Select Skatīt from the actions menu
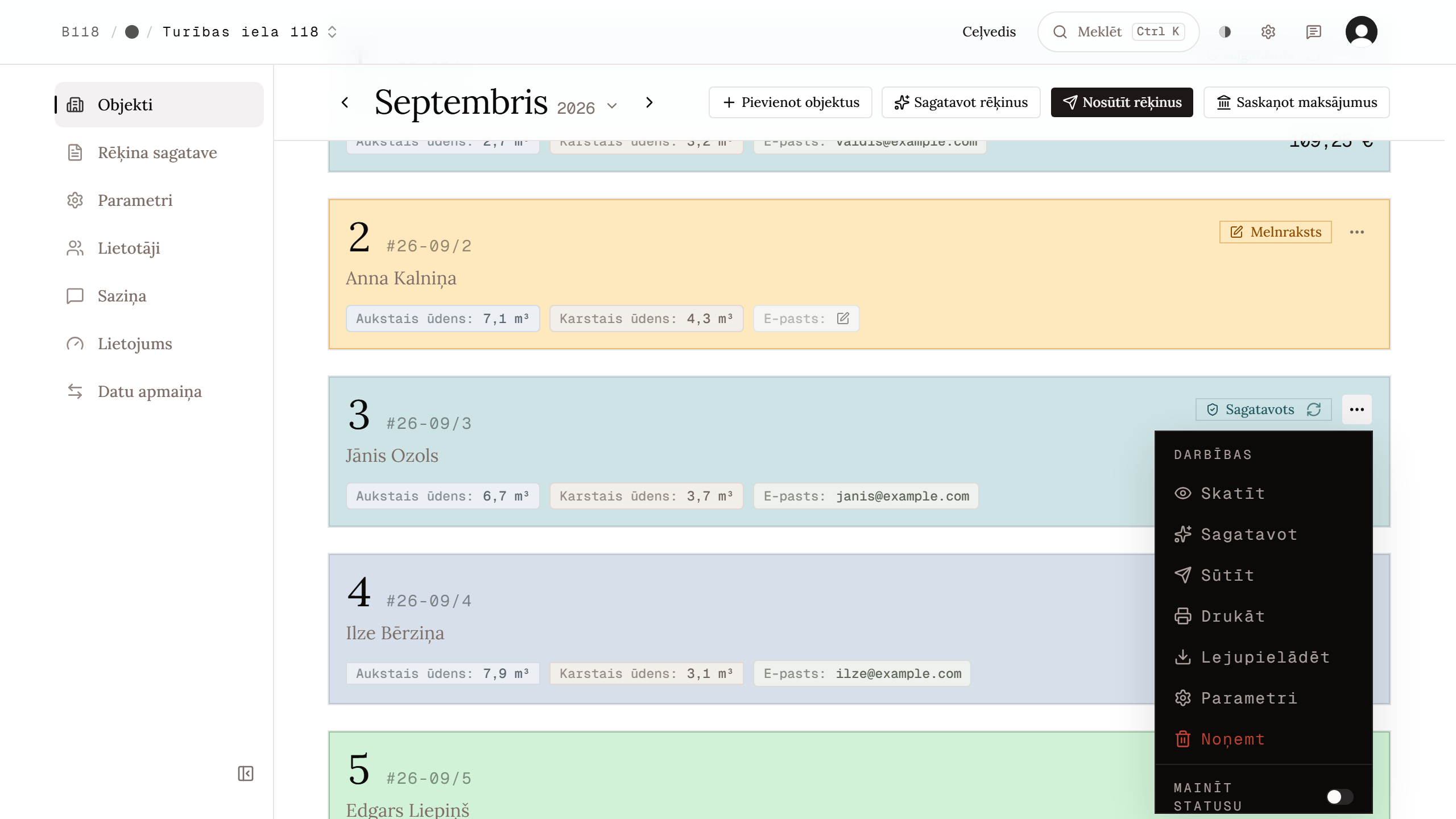Viewport: 1456px width, 819px height. coord(1264,494)
